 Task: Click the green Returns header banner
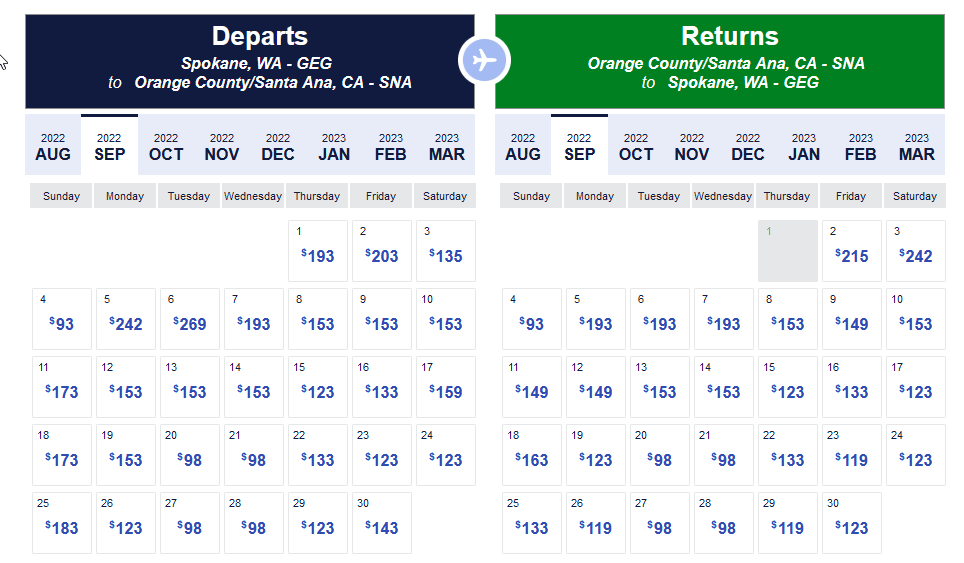tap(730, 61)
